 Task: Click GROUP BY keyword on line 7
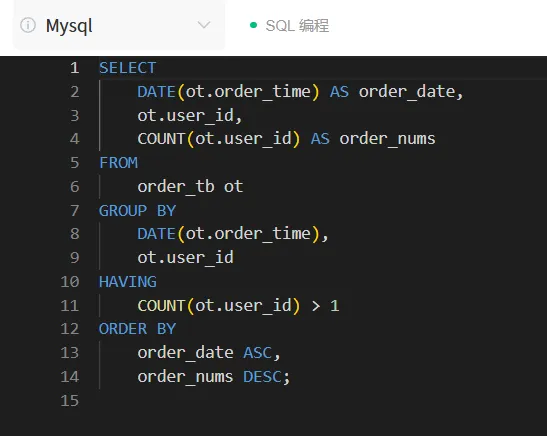[x=137, y=211]
